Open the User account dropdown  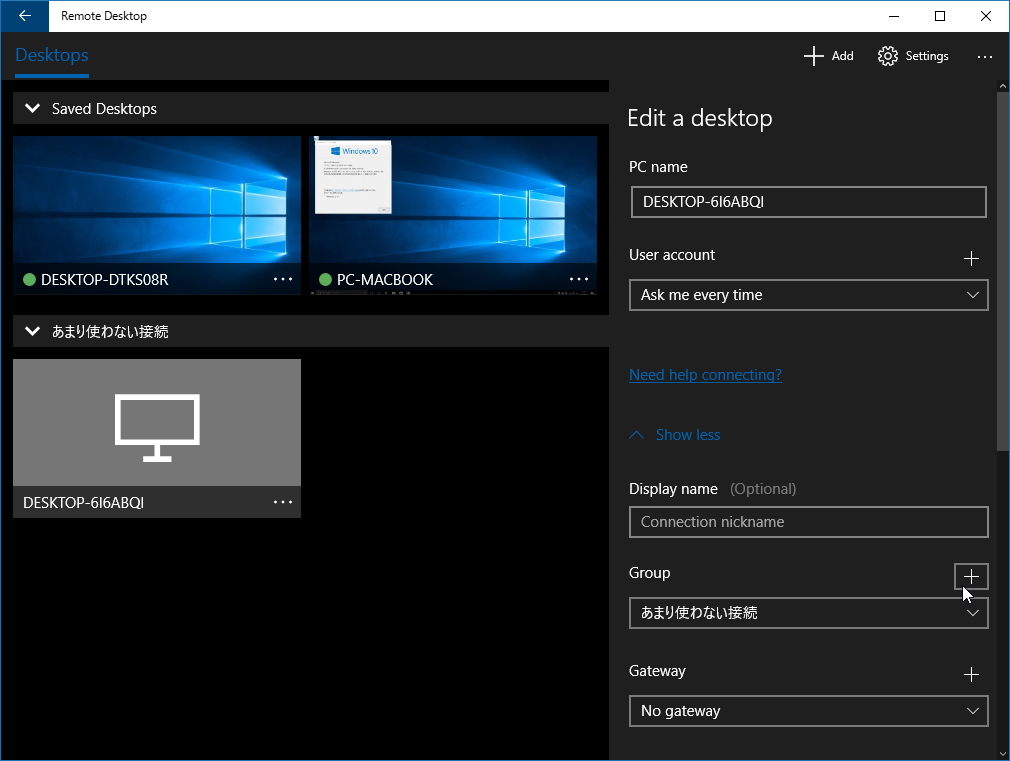point(808,295)
